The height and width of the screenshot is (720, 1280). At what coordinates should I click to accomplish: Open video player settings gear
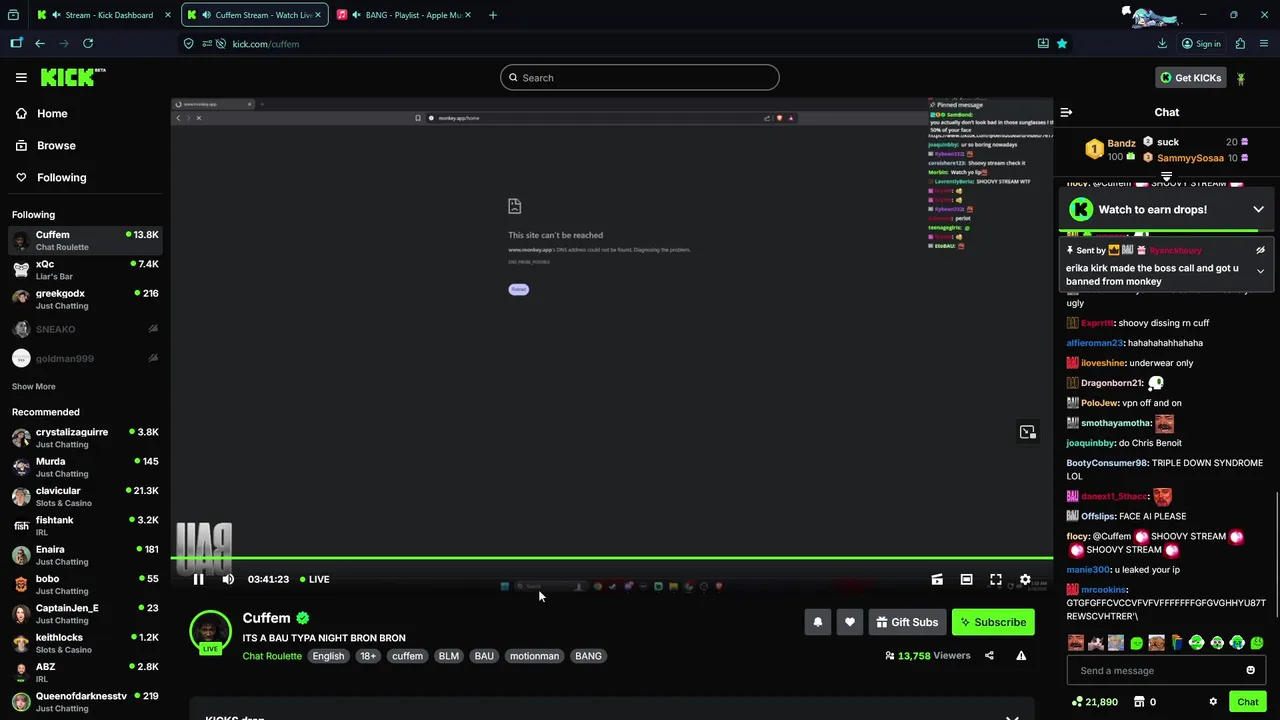click(x=1025, y=579)
